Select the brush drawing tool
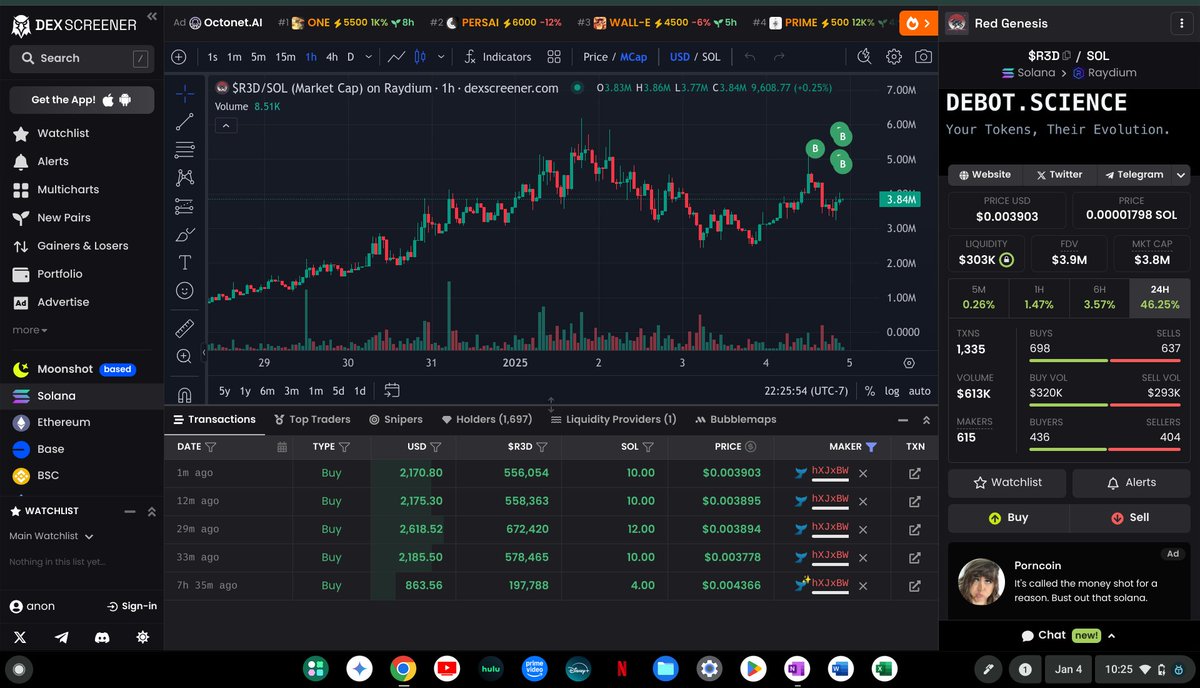Viewport: 1200px width, 688px height. 185,235
